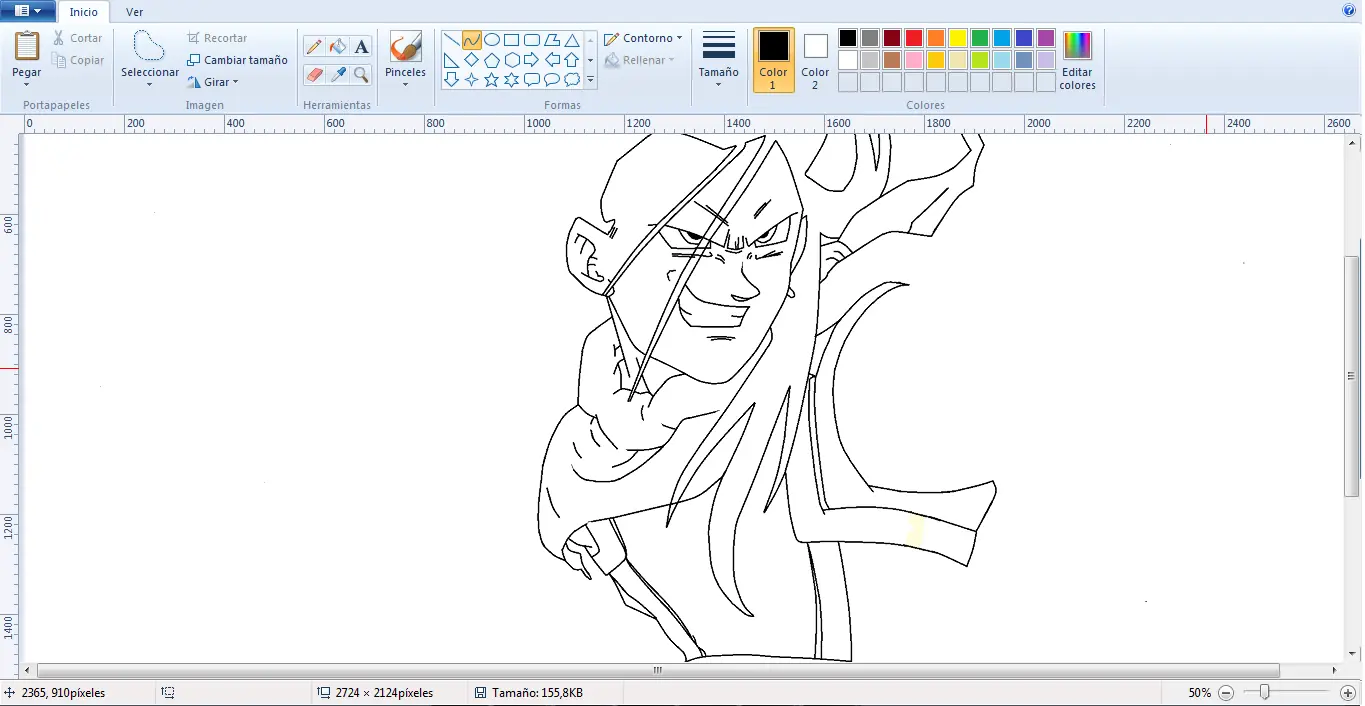
Task: Click the horizontal scrollbar thumb
Action: coord(658,670)
